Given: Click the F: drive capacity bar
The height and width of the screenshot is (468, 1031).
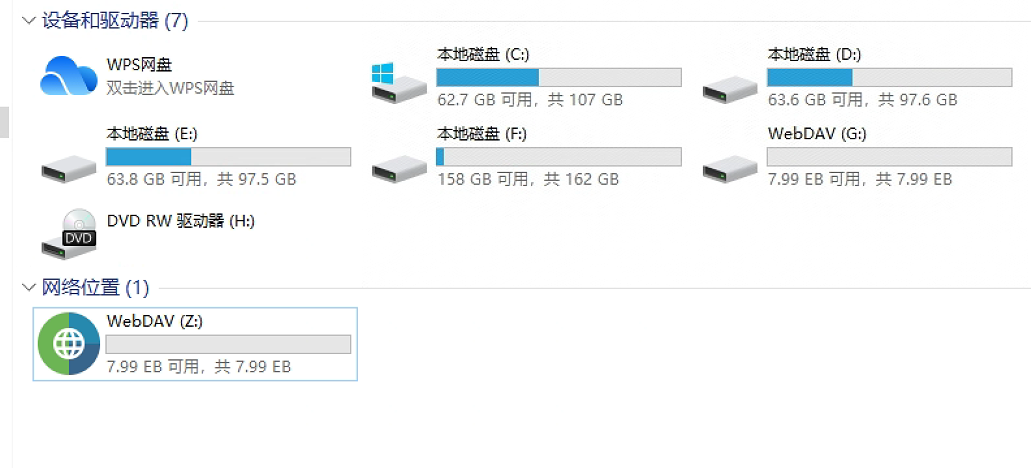Looking at the screenshot, I should pos(559,157).
